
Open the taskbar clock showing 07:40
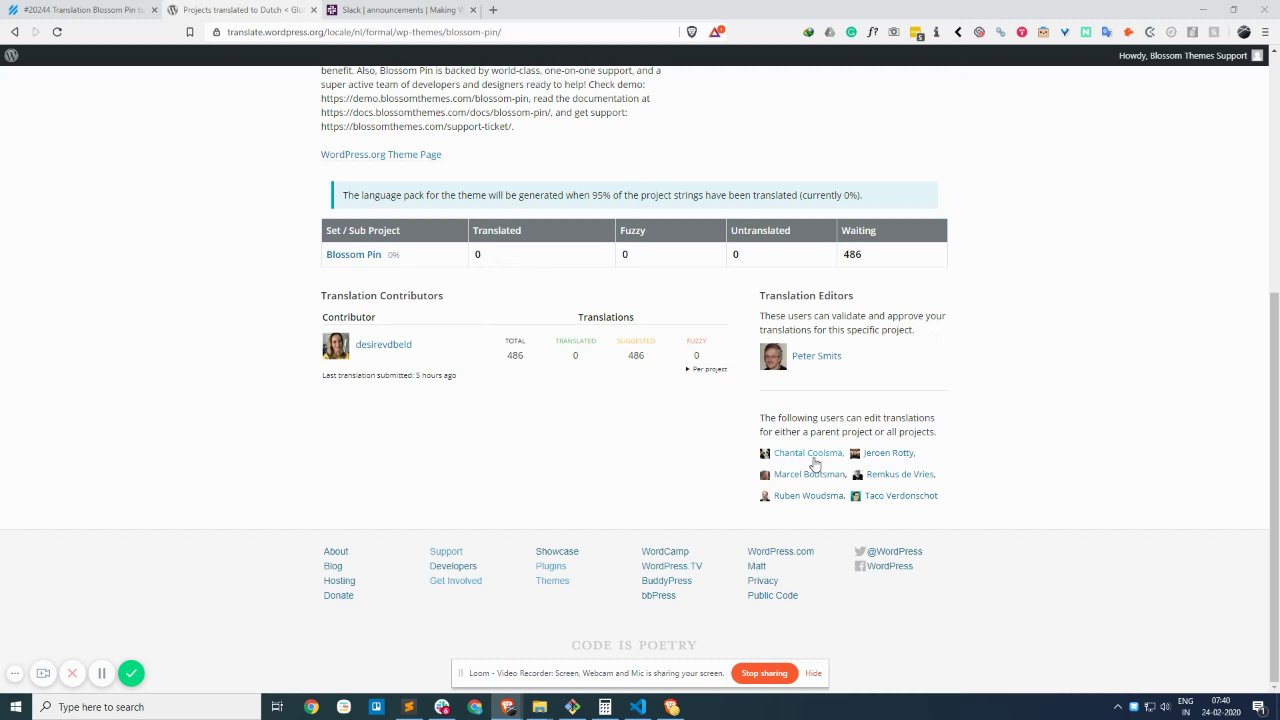(1221, 707)
